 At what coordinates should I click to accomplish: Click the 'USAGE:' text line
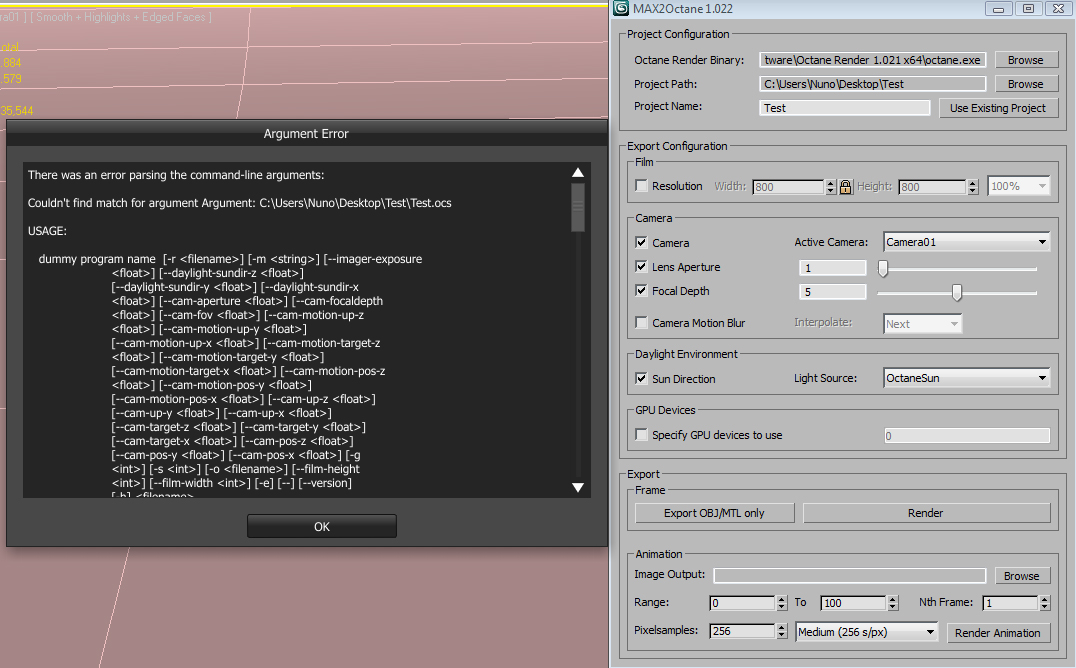point(47,231)
